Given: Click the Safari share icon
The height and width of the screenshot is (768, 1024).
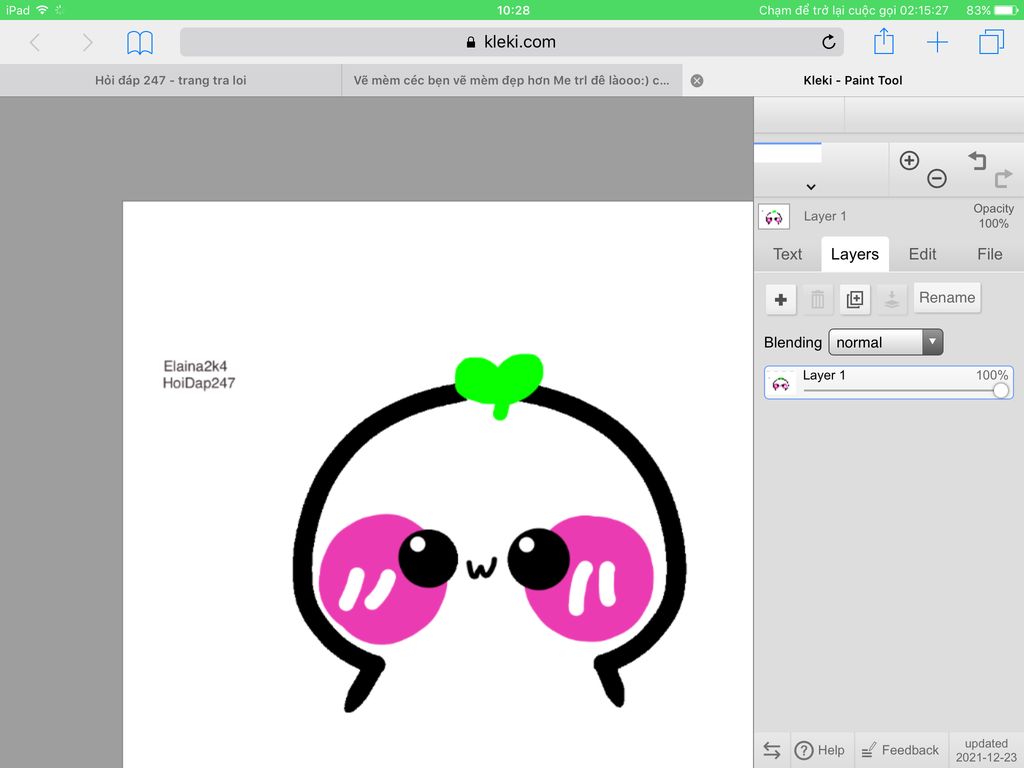Looking at the screenshot, I should point(883,42).
